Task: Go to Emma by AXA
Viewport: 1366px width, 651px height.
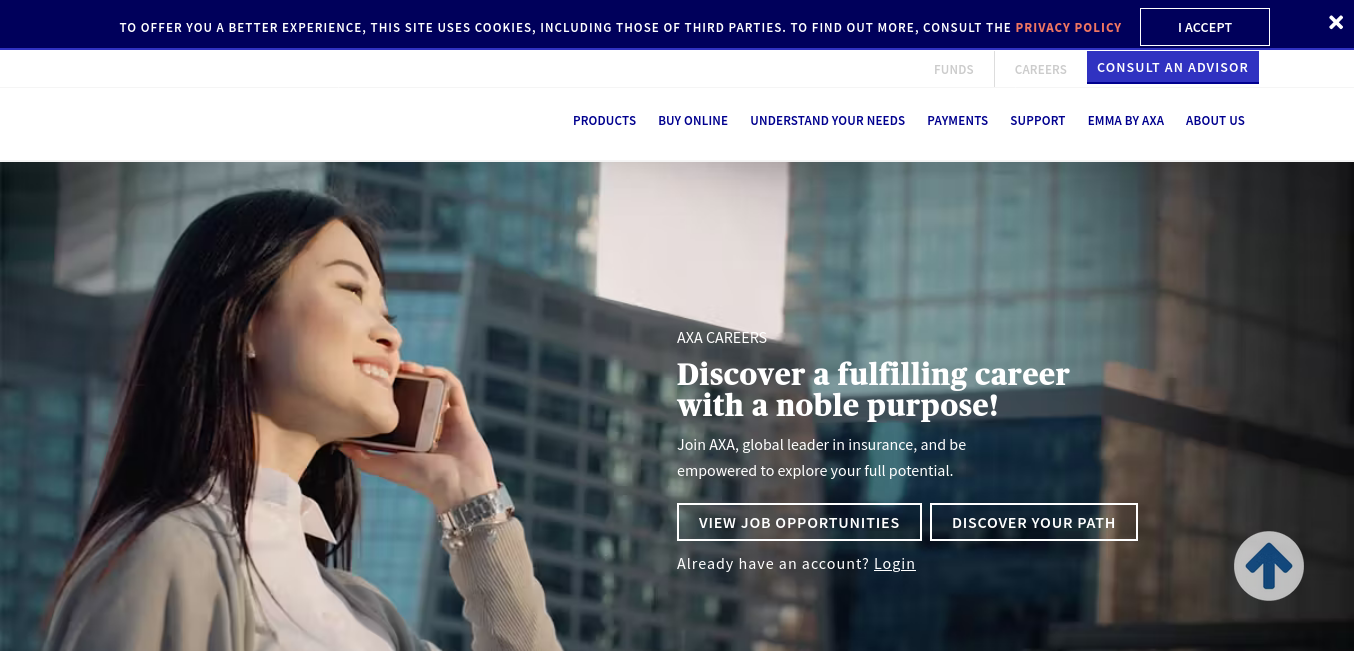Action: click(1125, 120)
